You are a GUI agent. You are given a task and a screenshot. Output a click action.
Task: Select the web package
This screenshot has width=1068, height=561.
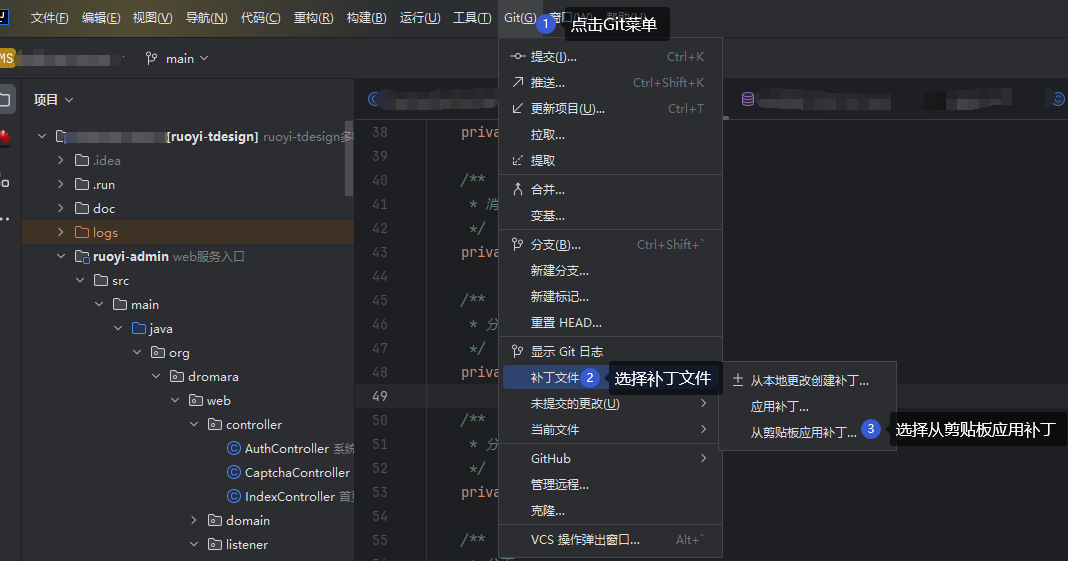click(210, 400)
